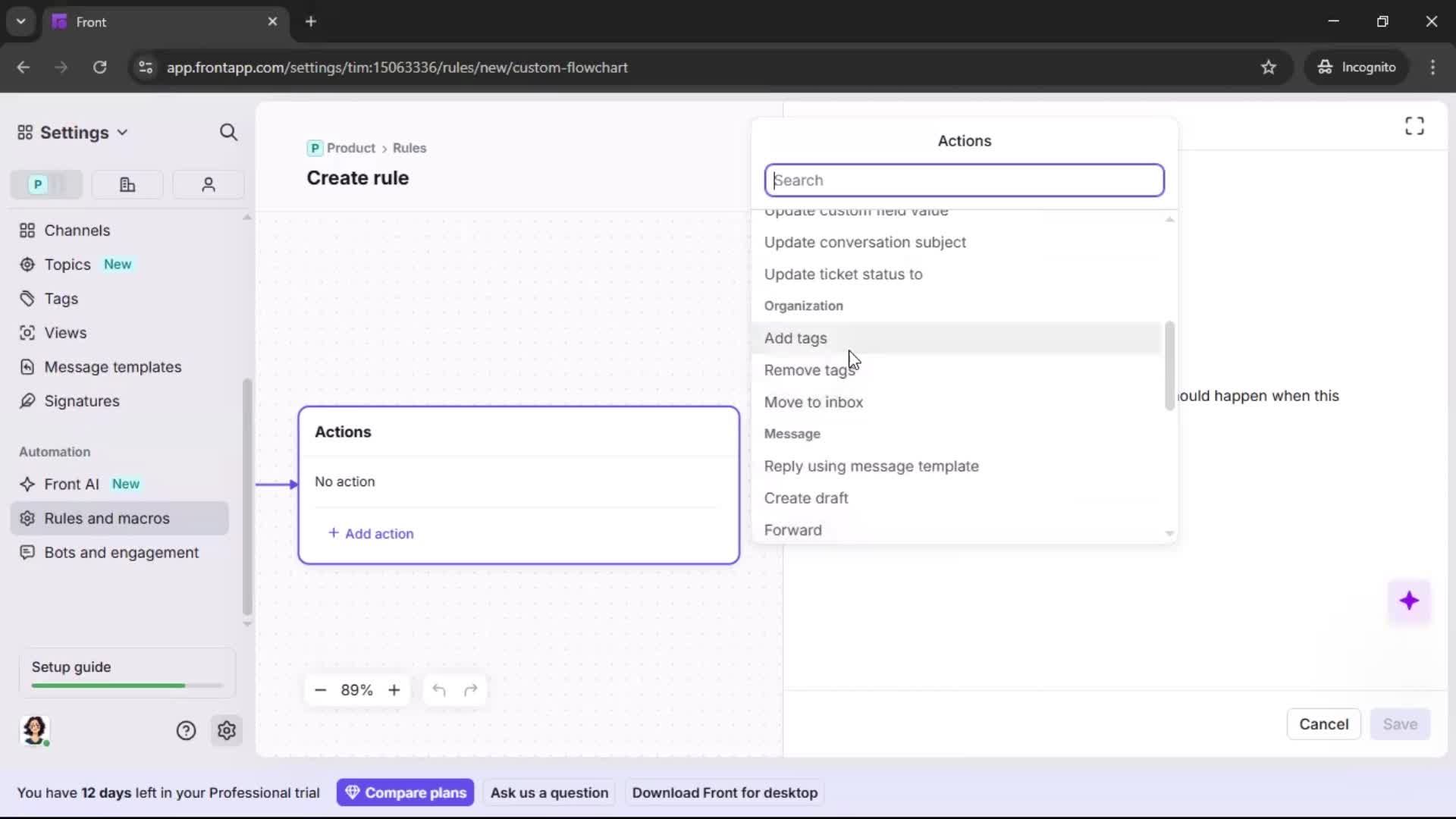Click 'Add action' inside the Actions node
This screenshot has width=1456, height=819.
tap(371, 534)
